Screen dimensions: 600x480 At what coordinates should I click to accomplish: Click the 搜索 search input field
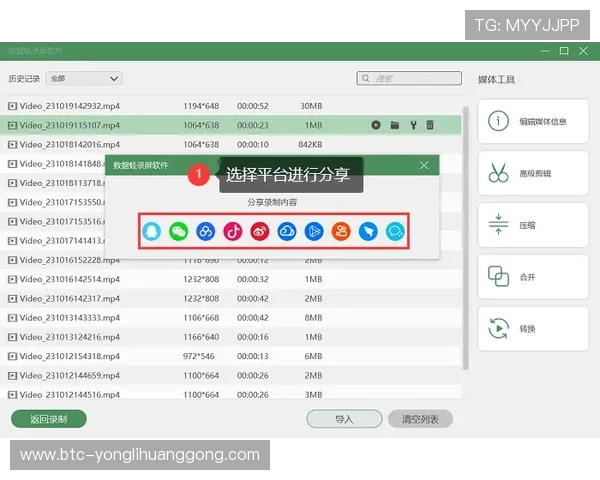tap(409, 78)
